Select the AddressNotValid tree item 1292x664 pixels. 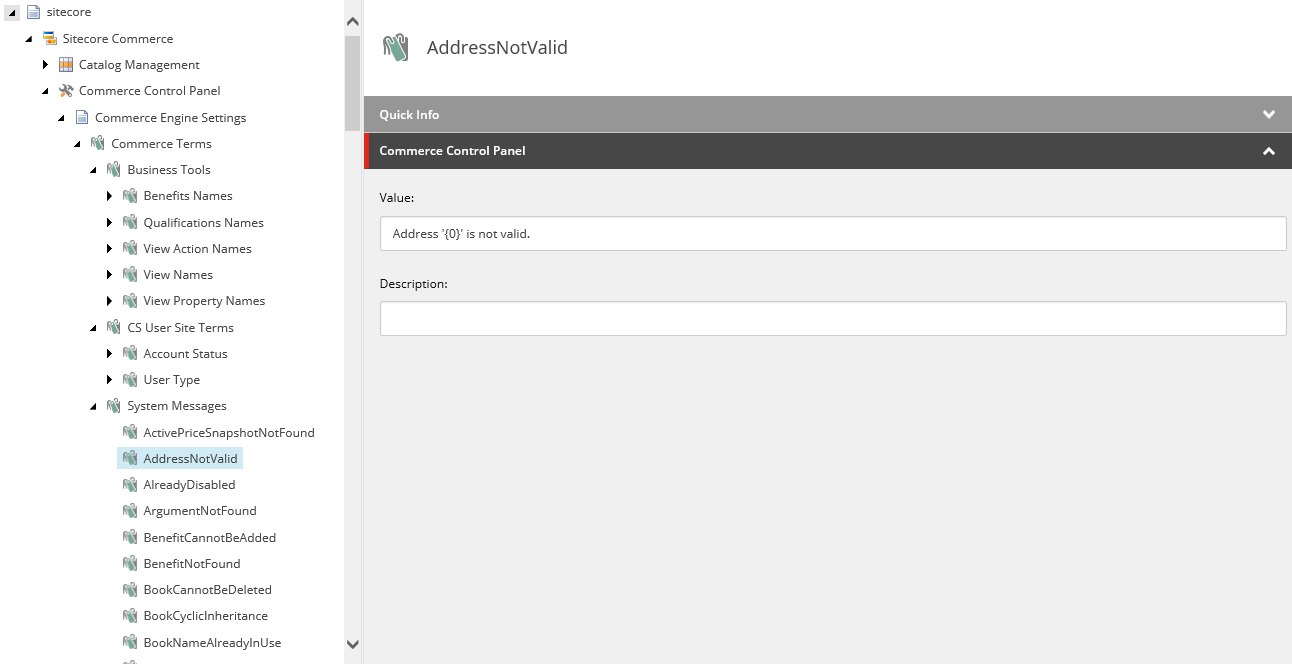(x=180, y=458)
